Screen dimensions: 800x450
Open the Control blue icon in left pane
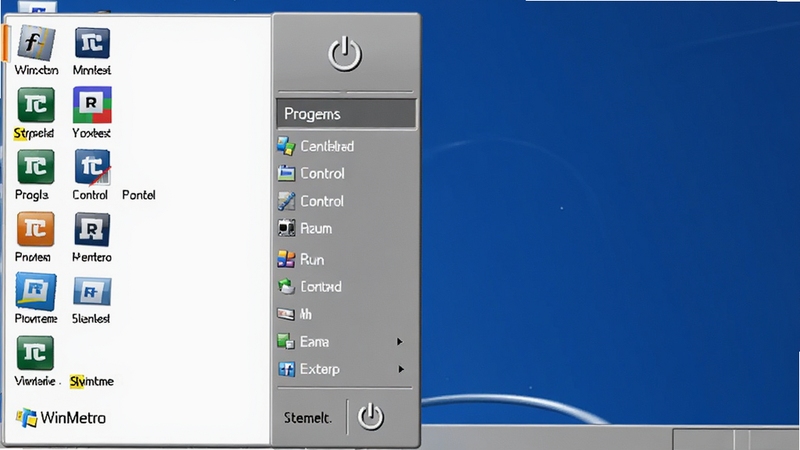tap(92, 166)
